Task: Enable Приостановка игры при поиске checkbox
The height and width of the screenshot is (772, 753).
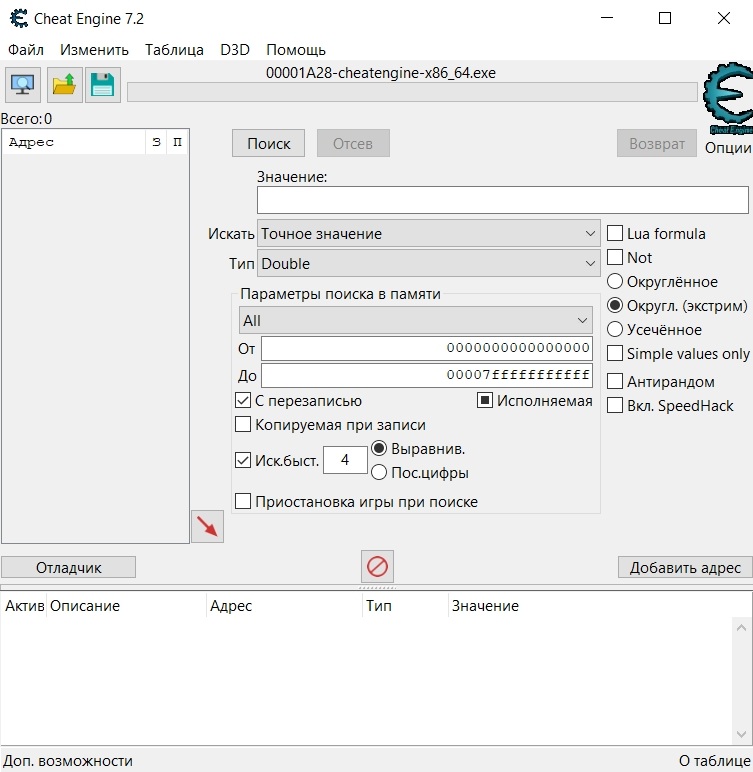Action: pos(243,501)
